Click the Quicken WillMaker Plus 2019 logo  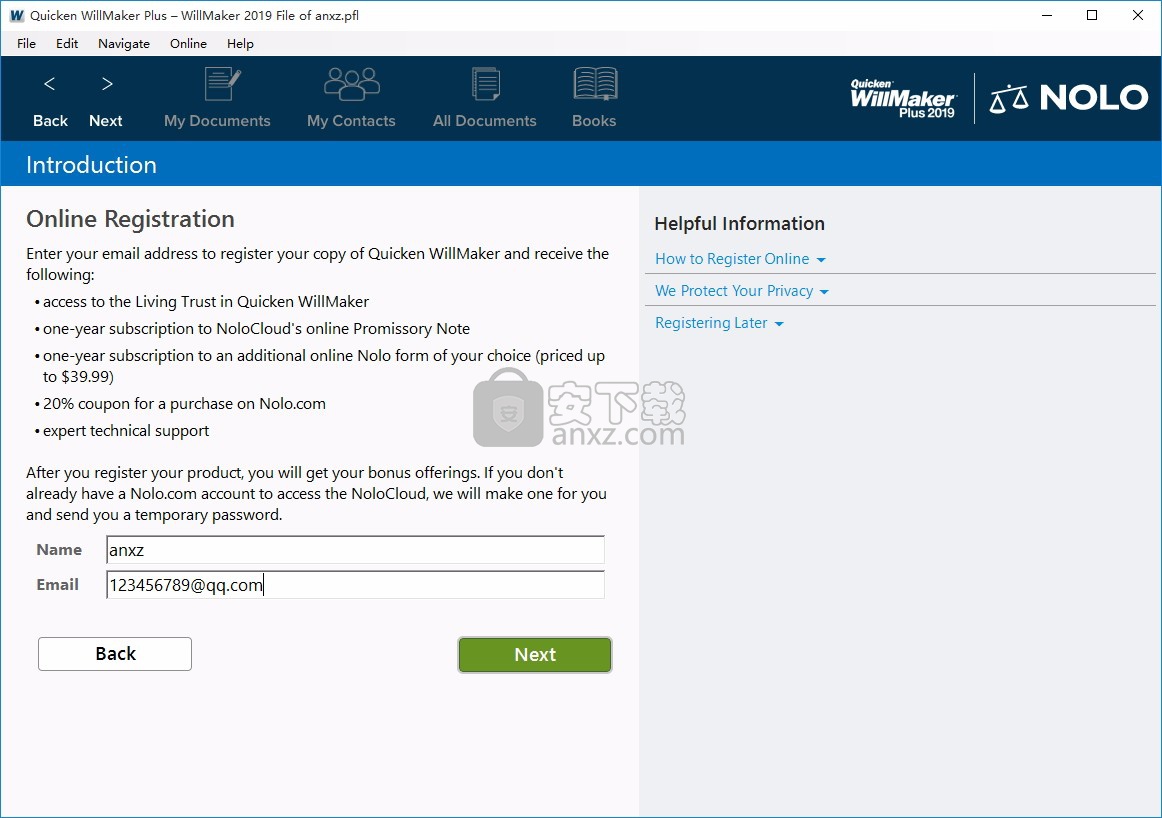click(x=903, y=99)
